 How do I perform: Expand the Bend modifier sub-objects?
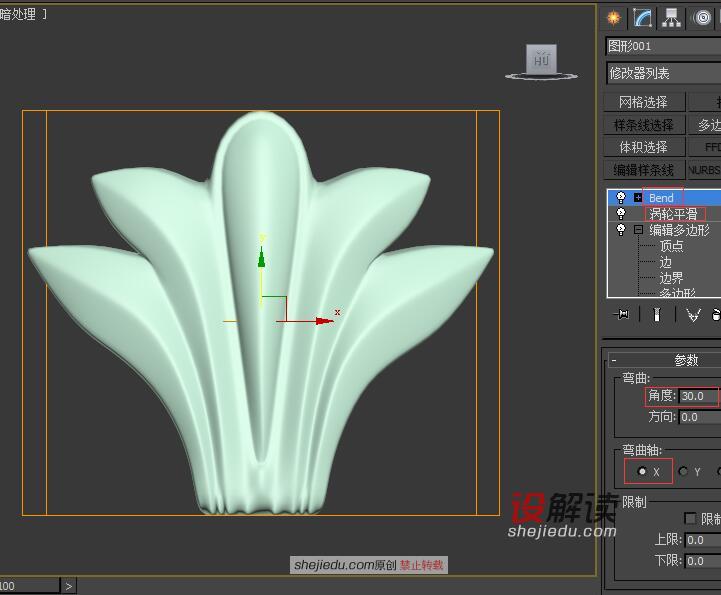click(638, 198)
